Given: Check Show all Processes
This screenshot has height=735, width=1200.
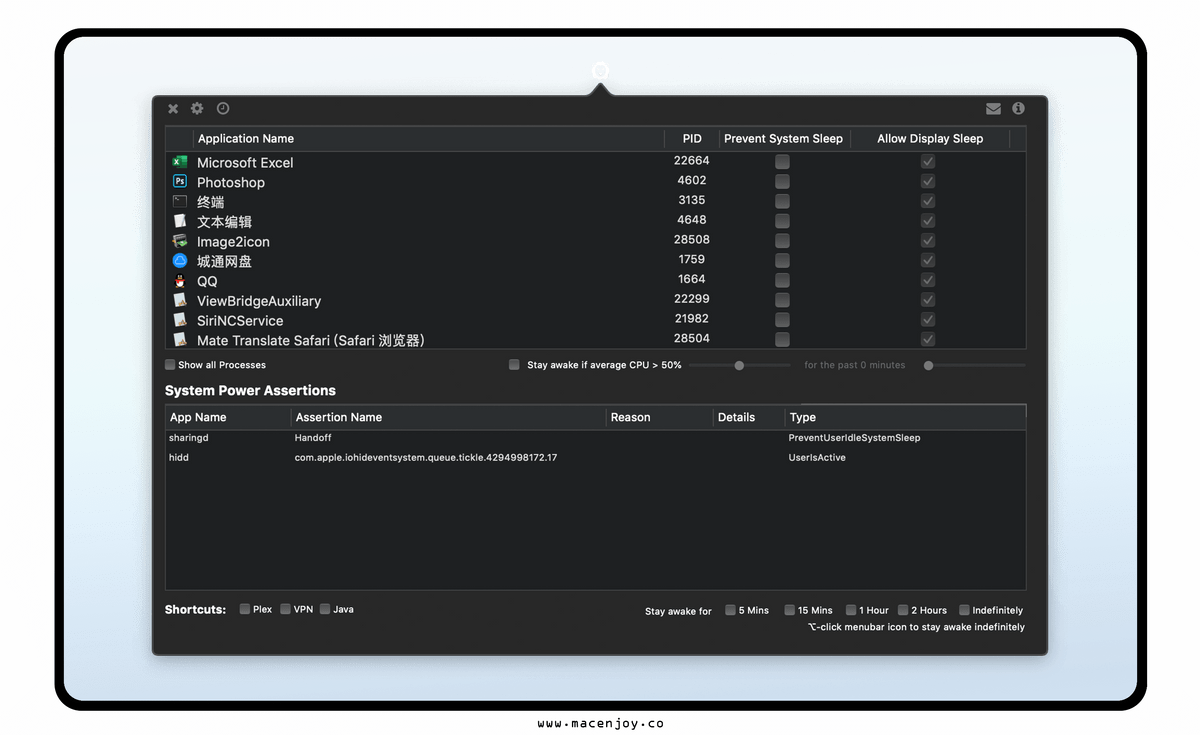Looking at the screenshot, I should point(170,365).
